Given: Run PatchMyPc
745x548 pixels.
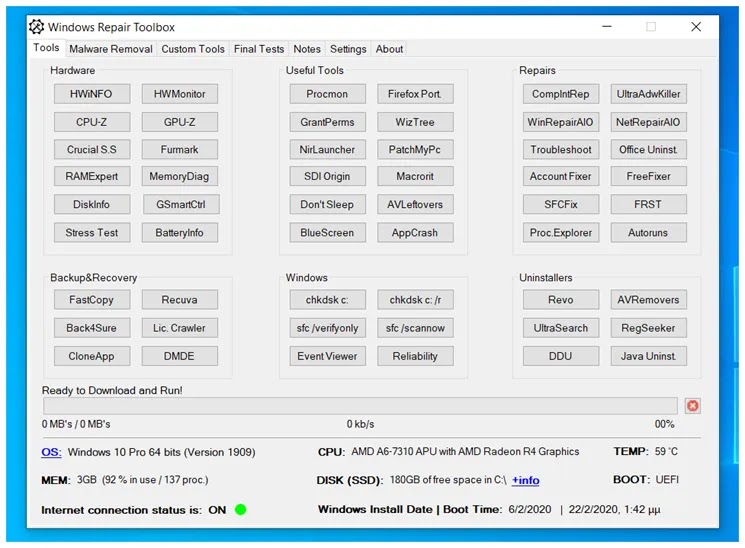Looking at the screenshot, I should pos(415,150).
